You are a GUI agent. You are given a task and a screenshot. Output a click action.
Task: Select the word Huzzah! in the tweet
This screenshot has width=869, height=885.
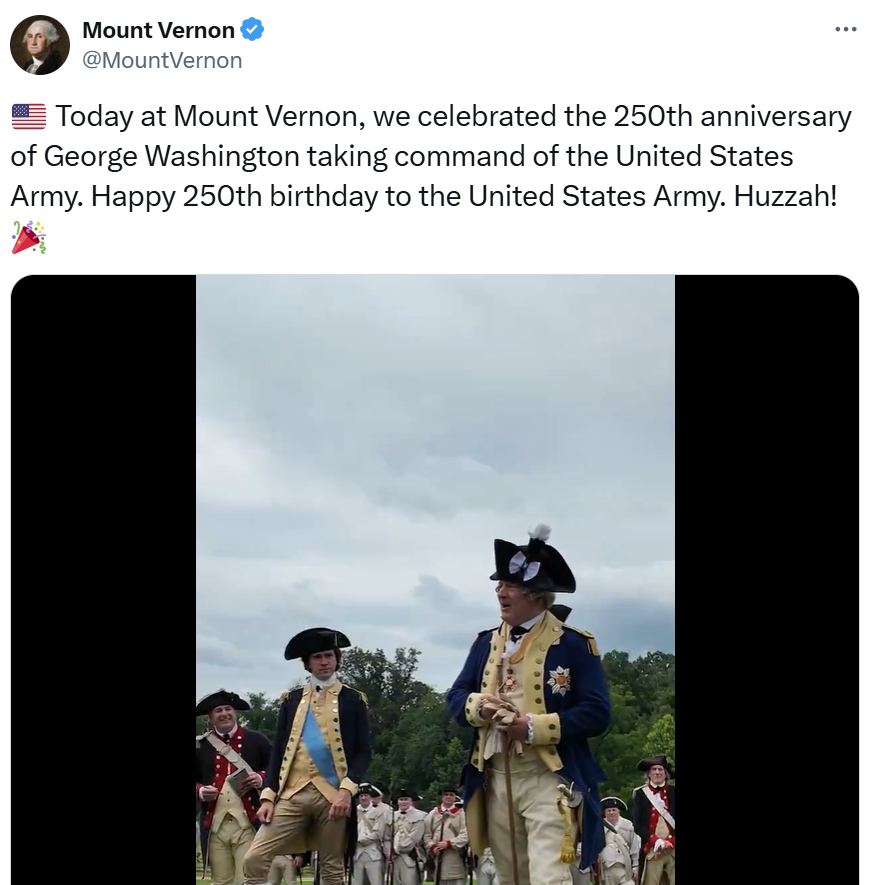pyautogui.click(x=785, y=196)
